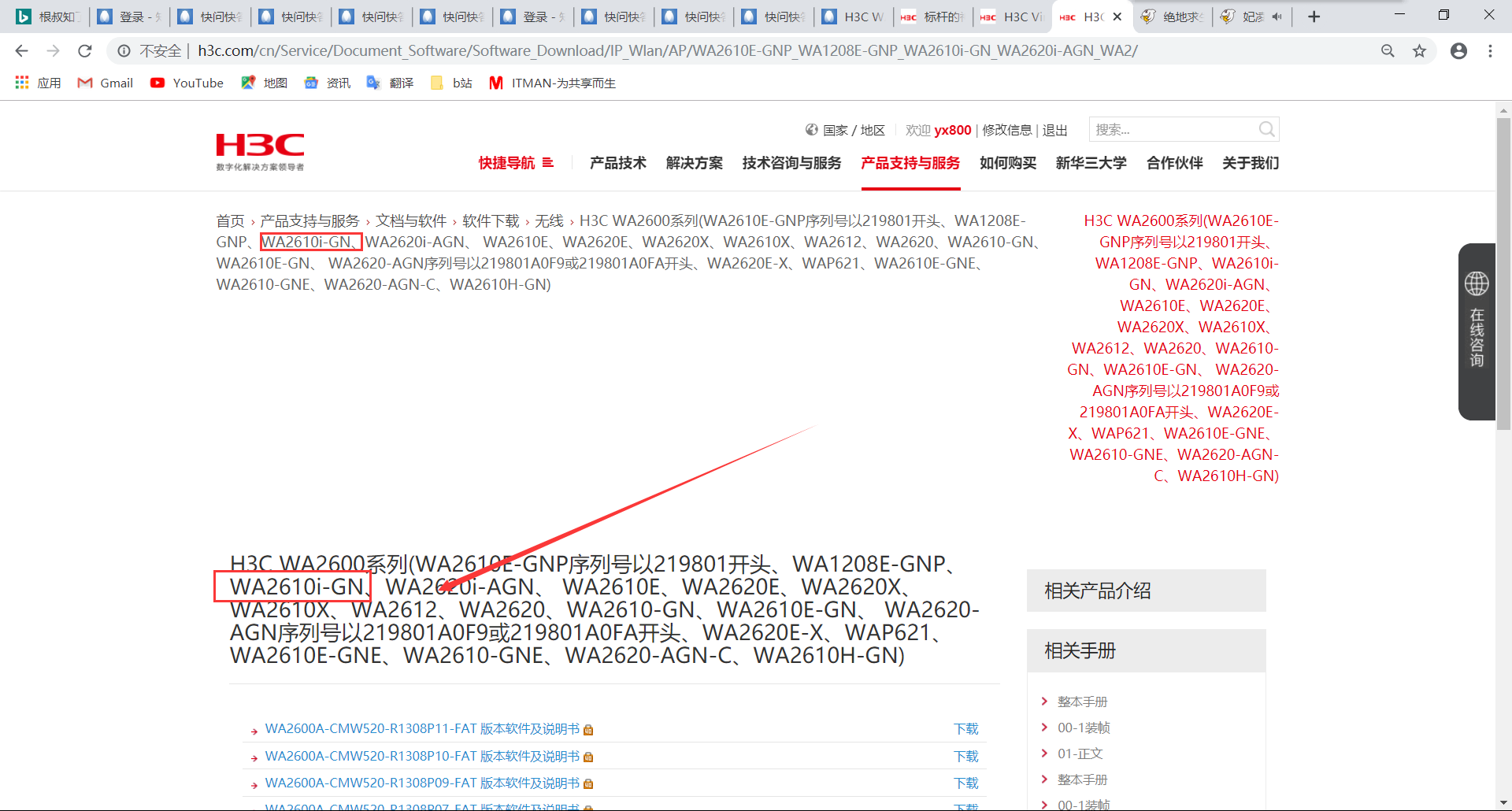
Task: Open the 在线咨询 side widget
Action: tap(1477, 331)
